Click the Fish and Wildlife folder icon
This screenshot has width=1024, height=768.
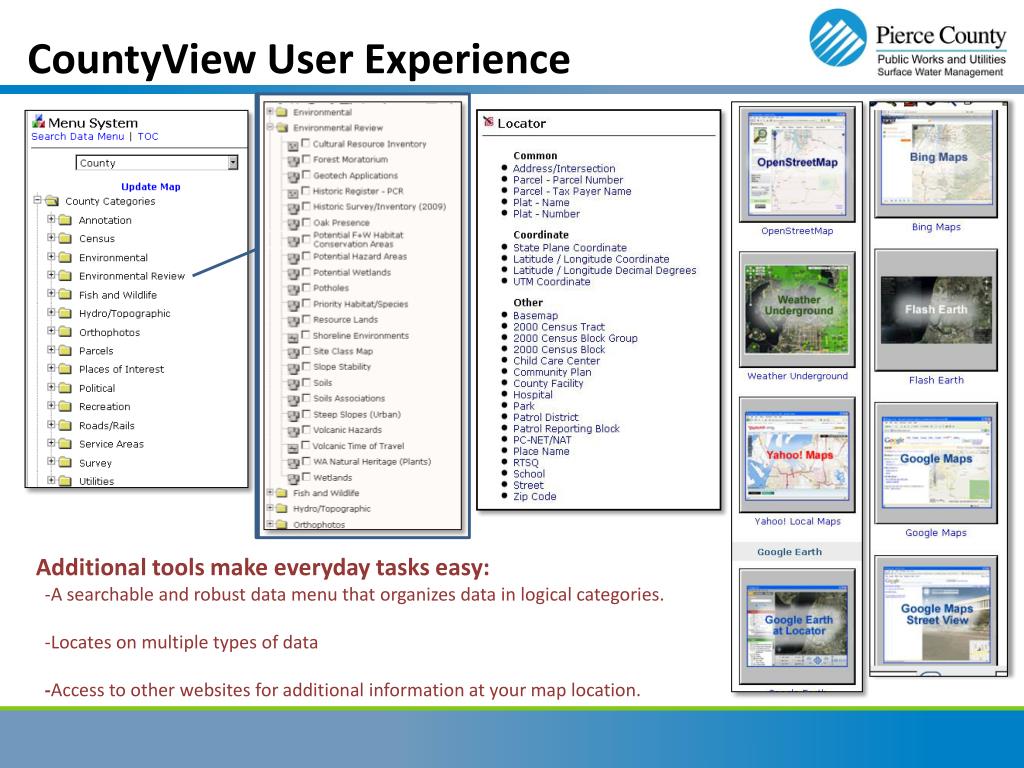point(65,295)
